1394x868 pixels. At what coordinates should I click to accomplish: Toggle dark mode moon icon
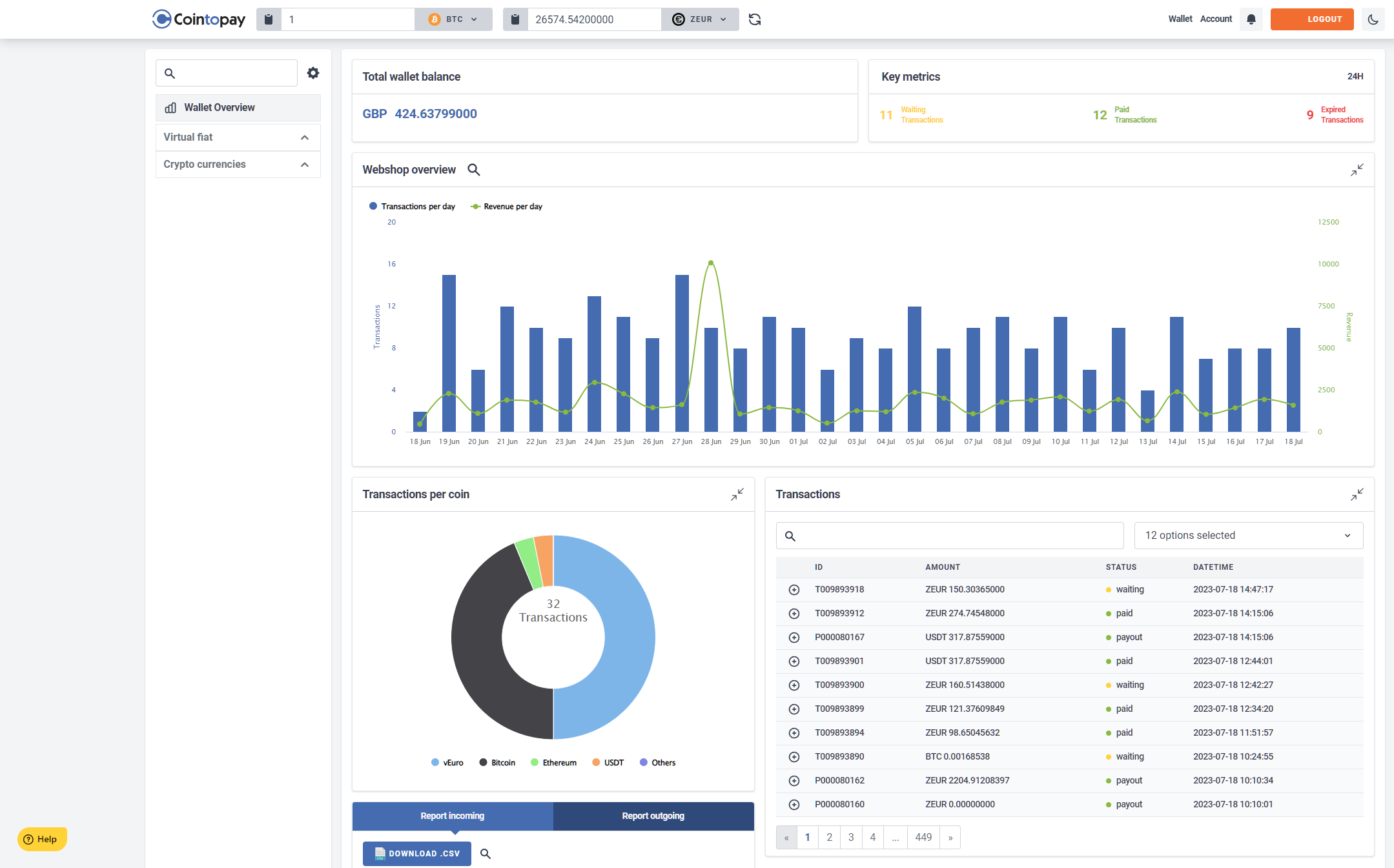[x=1373, y=19]
